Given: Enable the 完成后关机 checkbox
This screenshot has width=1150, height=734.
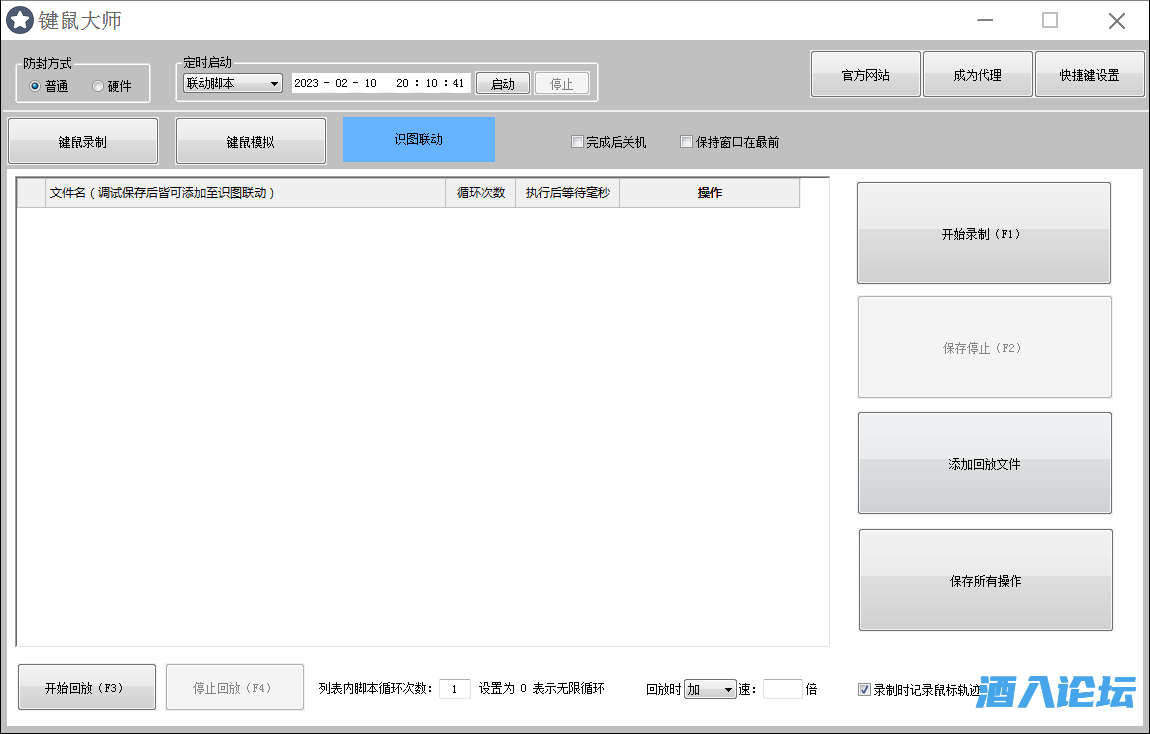Looking at the screenshot, I should (x=577, y=142).
